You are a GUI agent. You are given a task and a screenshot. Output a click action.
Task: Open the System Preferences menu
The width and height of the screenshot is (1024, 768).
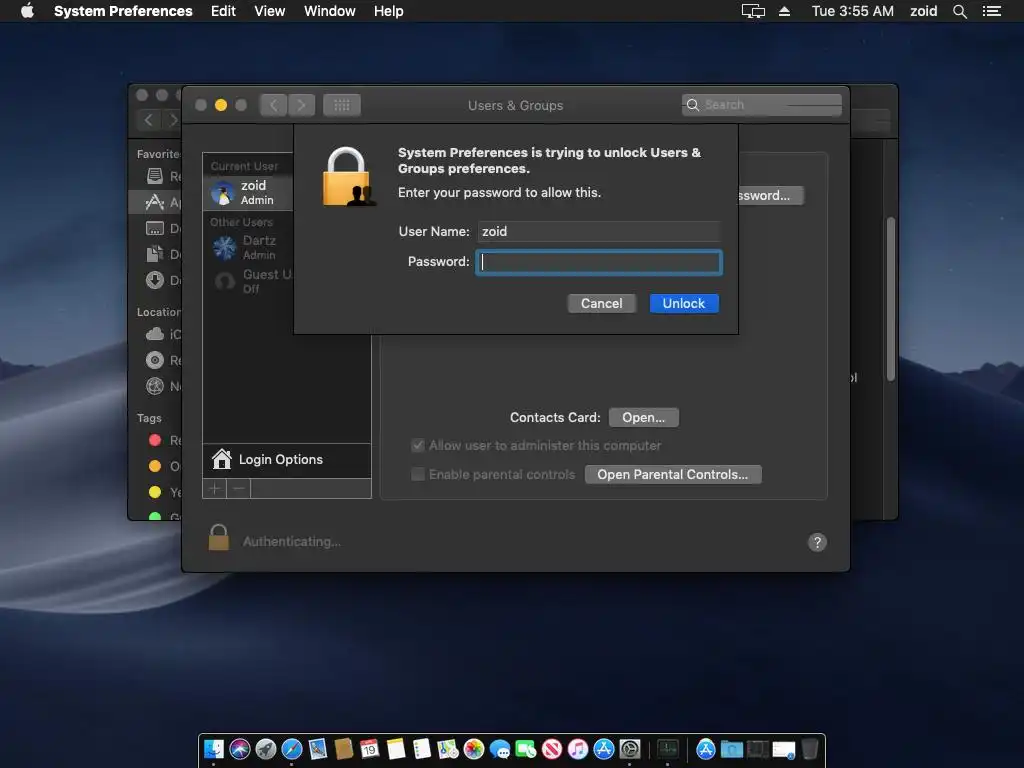[x=123, y=11]
